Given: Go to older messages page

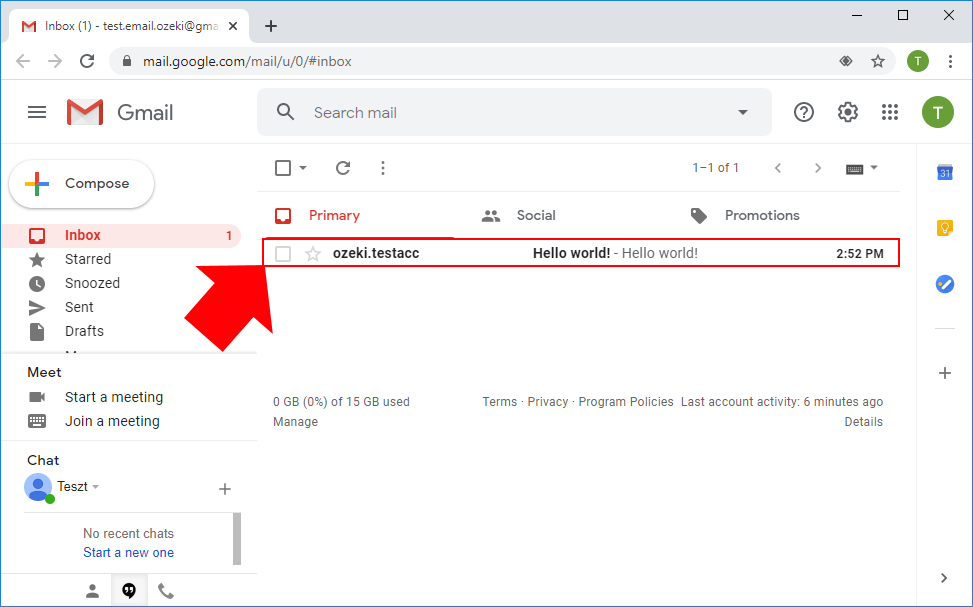Looking at the screenshot, I should pos(818,168).
